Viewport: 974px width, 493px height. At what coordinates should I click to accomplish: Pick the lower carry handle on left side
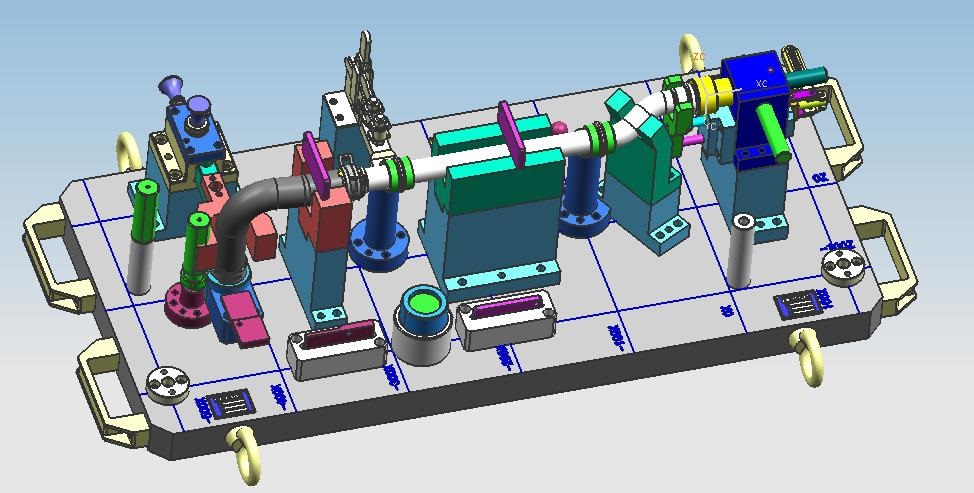(111, 394)
